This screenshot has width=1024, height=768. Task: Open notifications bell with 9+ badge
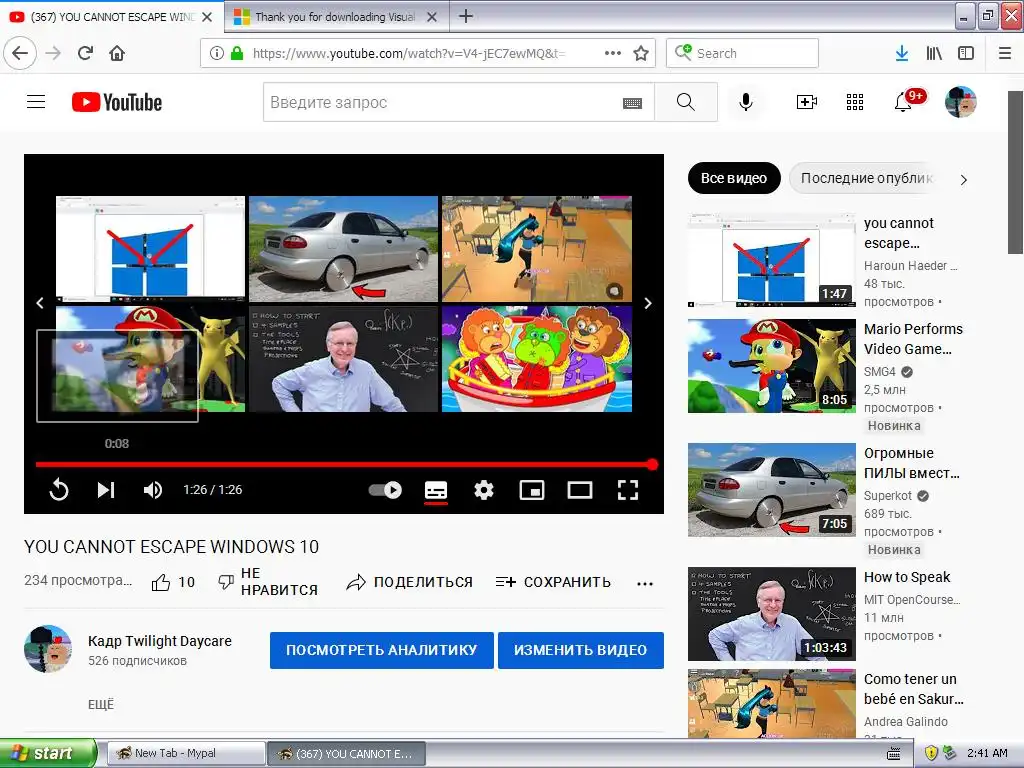coord(906,101)
